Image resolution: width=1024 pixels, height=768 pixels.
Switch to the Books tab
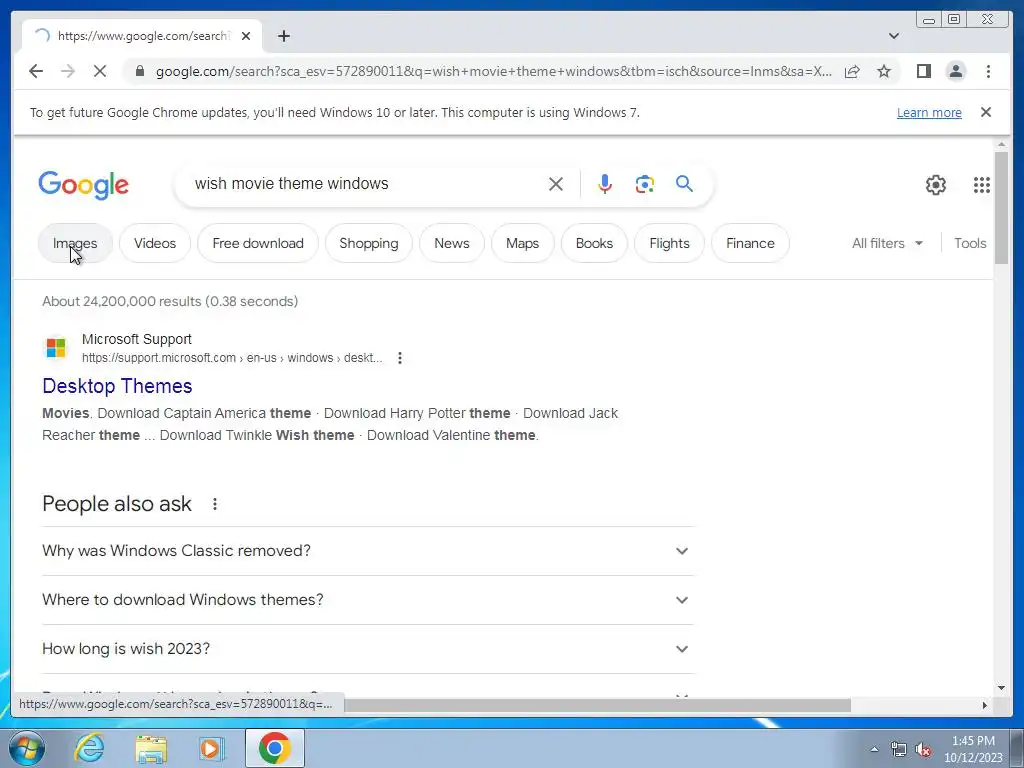point(594,243)
